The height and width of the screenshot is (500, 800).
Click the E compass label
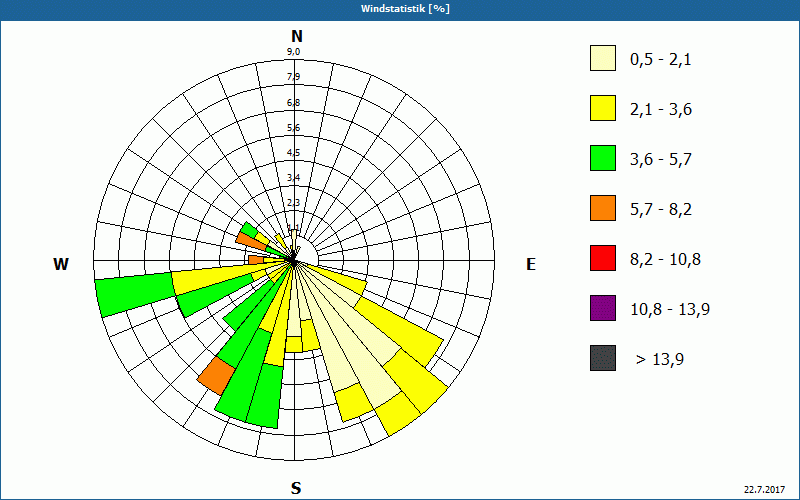tap(531, 264)
